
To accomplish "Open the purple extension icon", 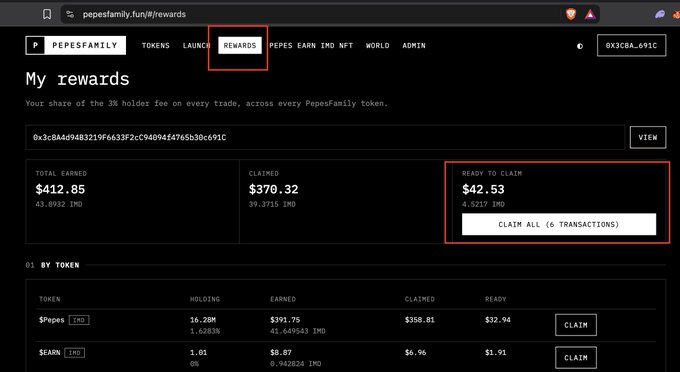I will 660,14.
